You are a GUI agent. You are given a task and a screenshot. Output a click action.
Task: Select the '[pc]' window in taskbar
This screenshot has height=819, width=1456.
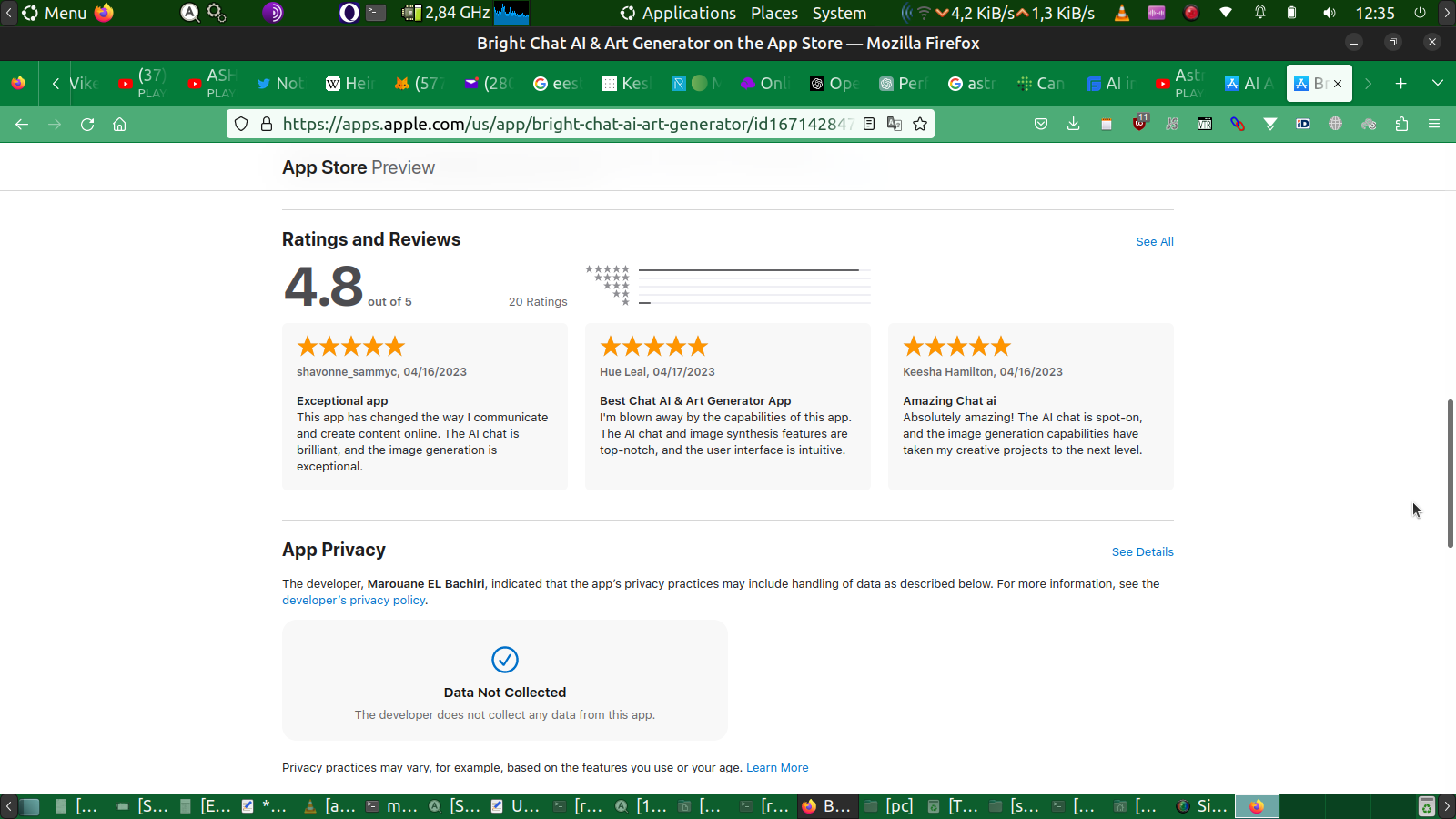[x=890, y=806]
